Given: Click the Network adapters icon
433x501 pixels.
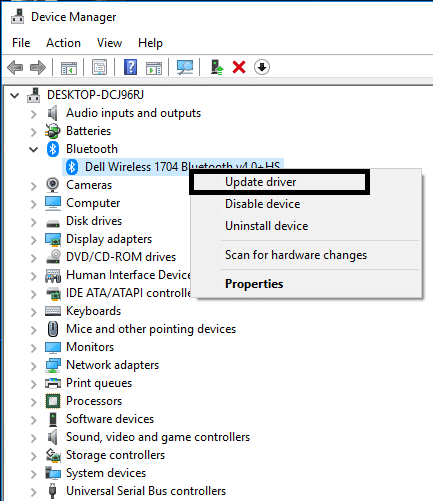Looking at the screenshot, I should click(x=53, y=365).
